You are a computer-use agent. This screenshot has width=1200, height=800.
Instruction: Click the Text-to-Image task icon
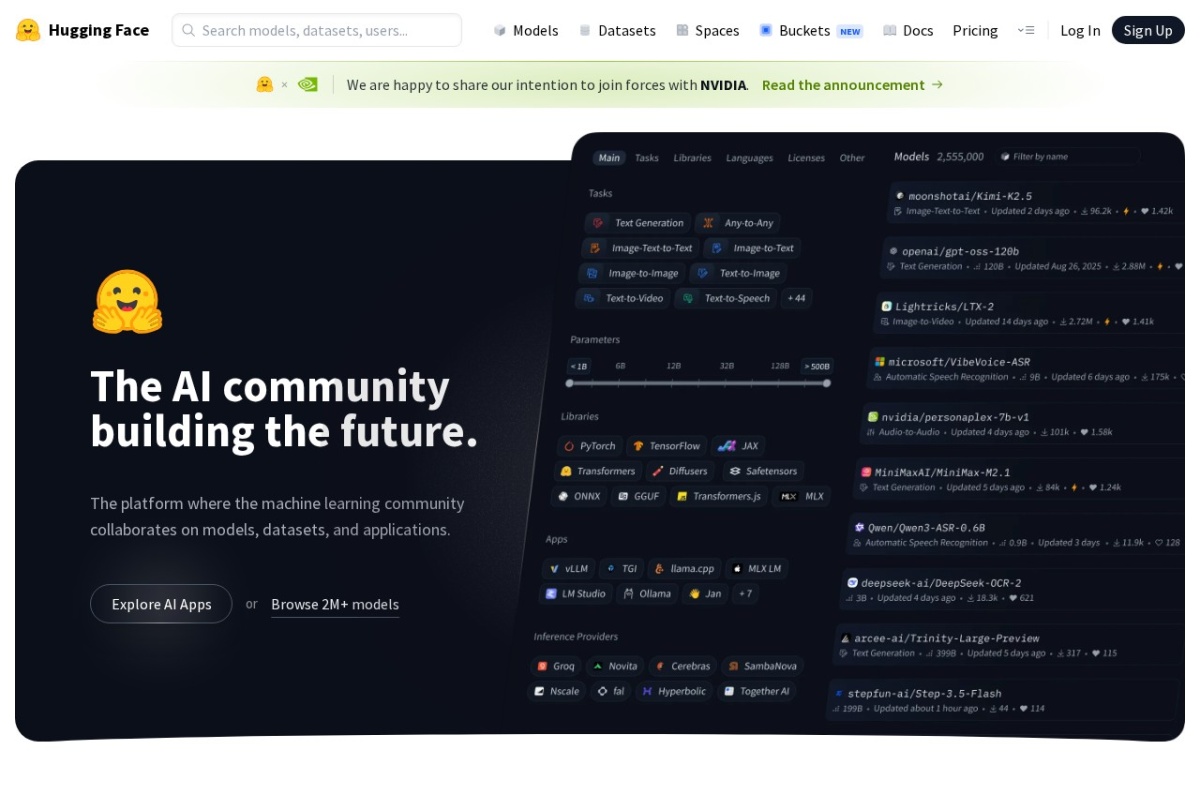[703, 273]
